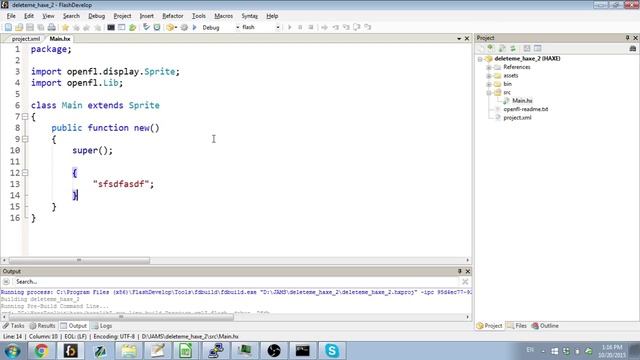This screenshot has width=640, height=360.
Task: Select openfl-readme.txt in the project tree
Action: coord(526,109)
